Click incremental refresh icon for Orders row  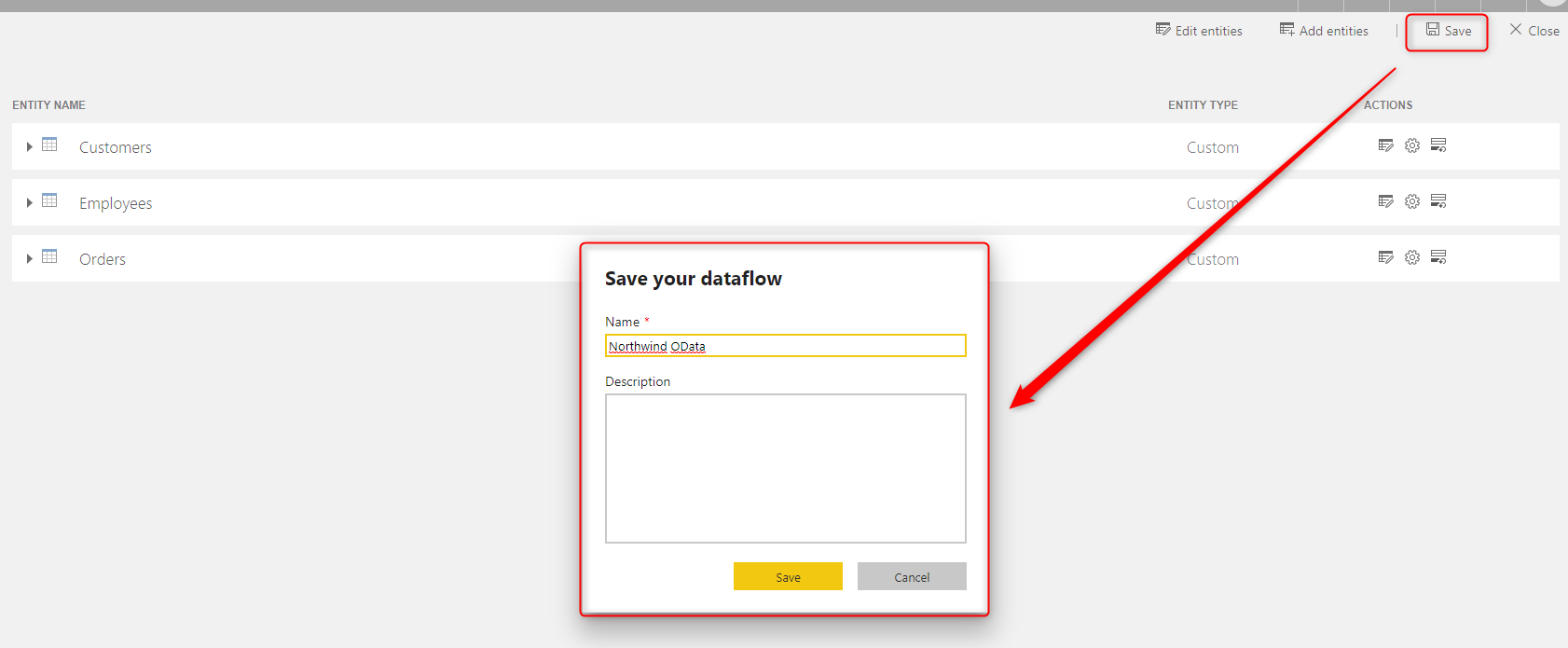click(x=1438, y=257)
